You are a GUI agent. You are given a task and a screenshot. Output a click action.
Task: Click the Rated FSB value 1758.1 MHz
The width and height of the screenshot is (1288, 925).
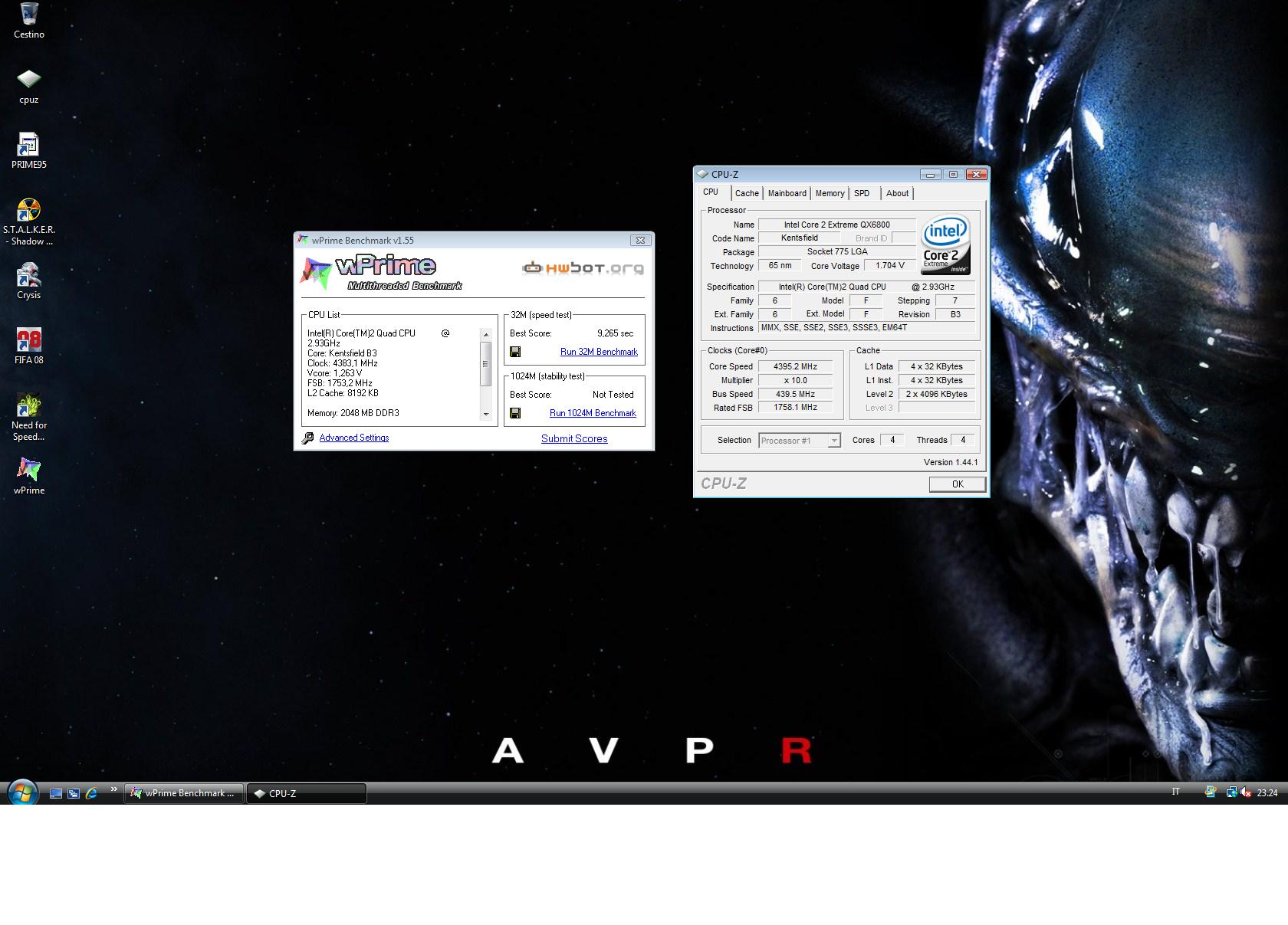click(795, 407)
